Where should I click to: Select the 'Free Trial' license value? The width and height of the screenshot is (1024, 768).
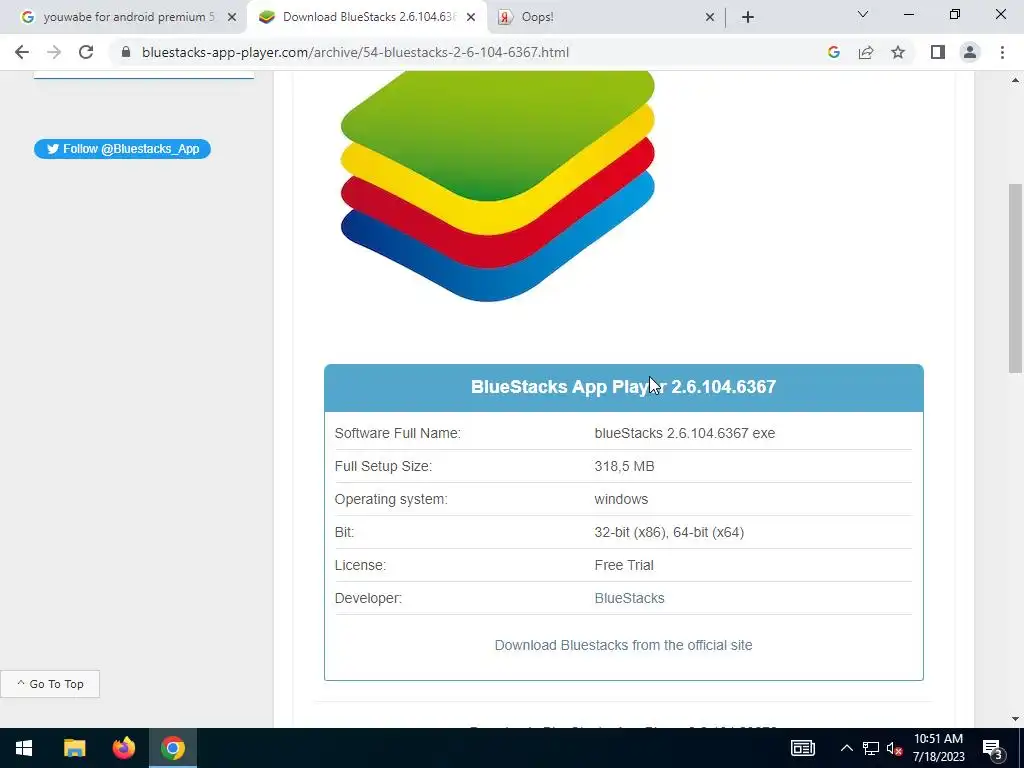[x=624, y=565]
